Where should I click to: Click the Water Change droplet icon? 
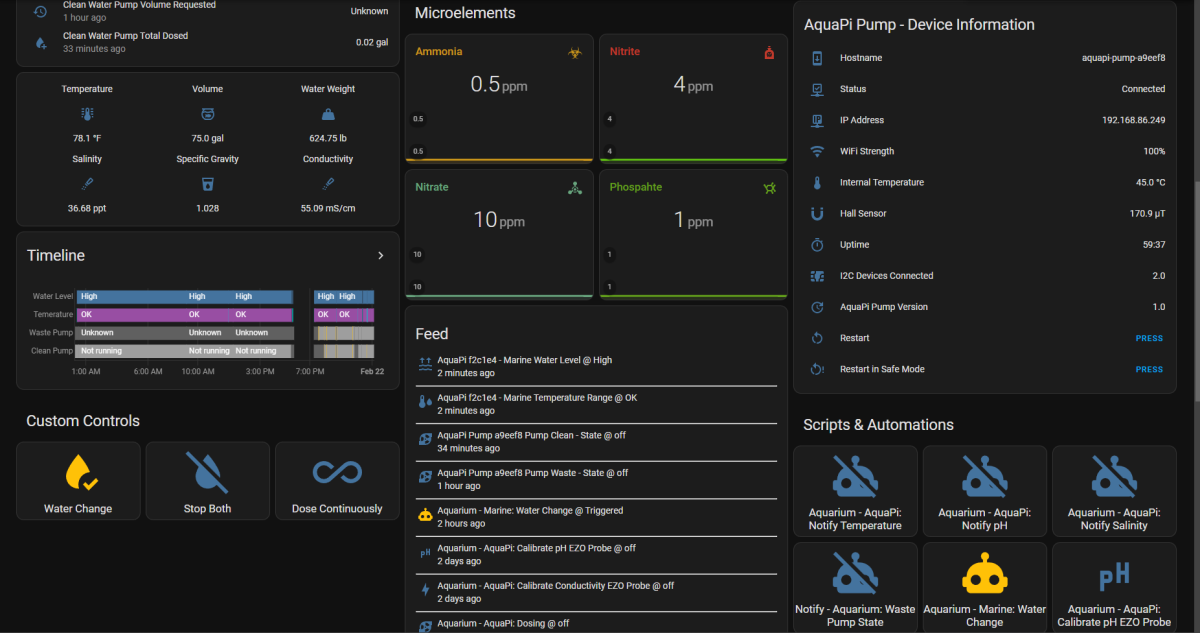[79, 472]
